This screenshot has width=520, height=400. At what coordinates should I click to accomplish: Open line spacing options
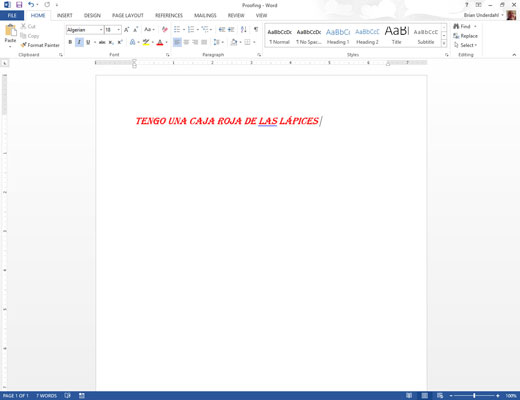(218, 42)
